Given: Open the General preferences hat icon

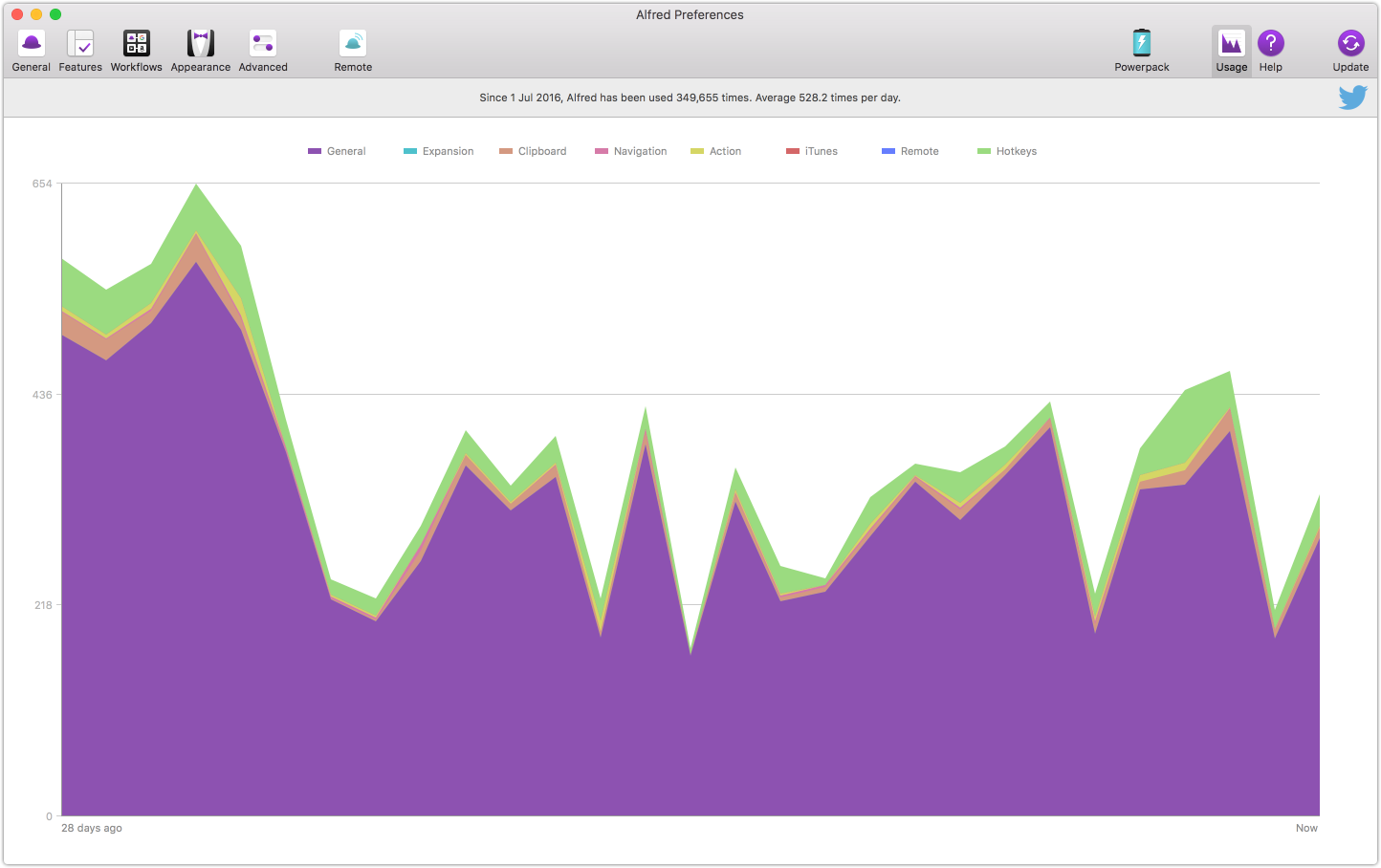Looking at the screenshot, I should 32,43.
